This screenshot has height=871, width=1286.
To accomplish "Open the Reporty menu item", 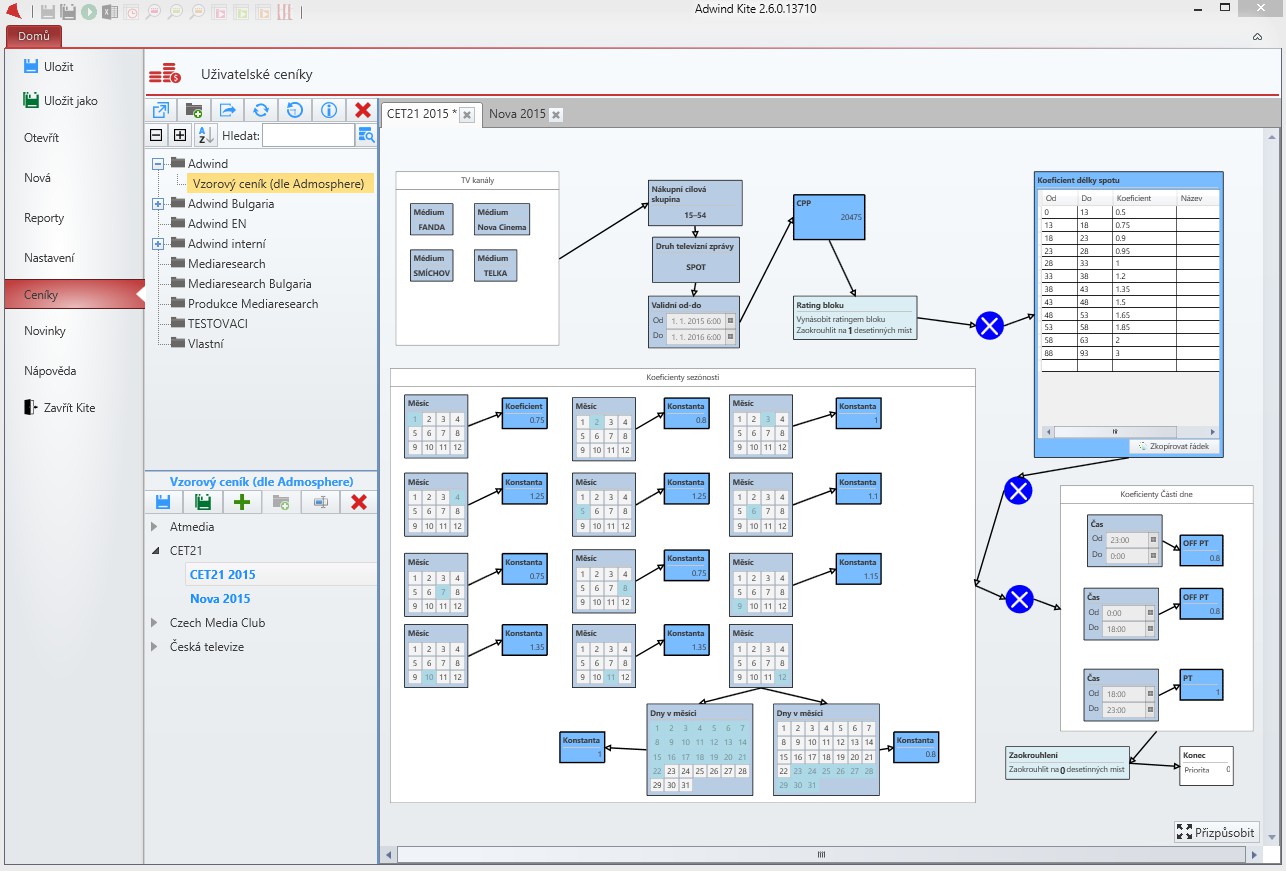I will point(44,218).
